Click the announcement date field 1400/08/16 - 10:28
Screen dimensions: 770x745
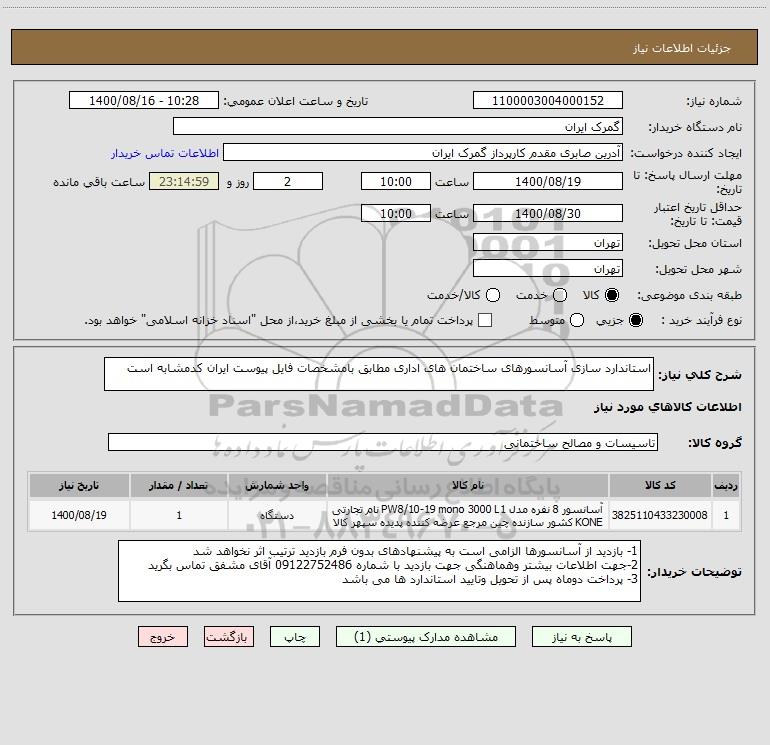(x=144, y=100)
